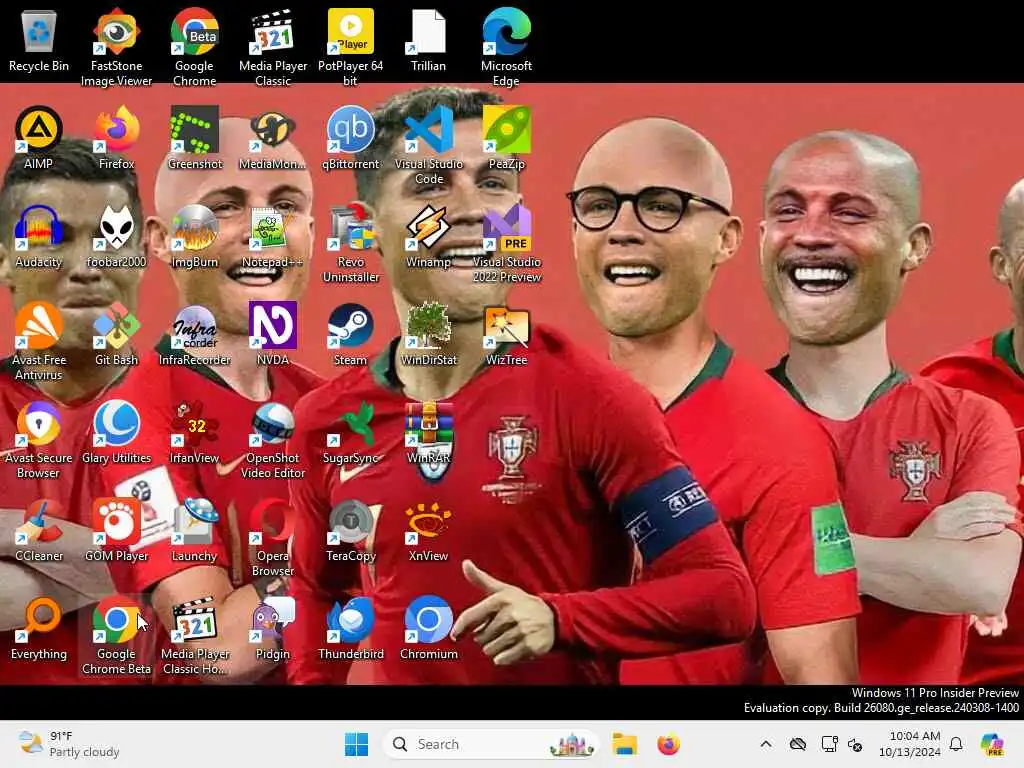Expand the hidden system tray icons

(x=766, y=744)
